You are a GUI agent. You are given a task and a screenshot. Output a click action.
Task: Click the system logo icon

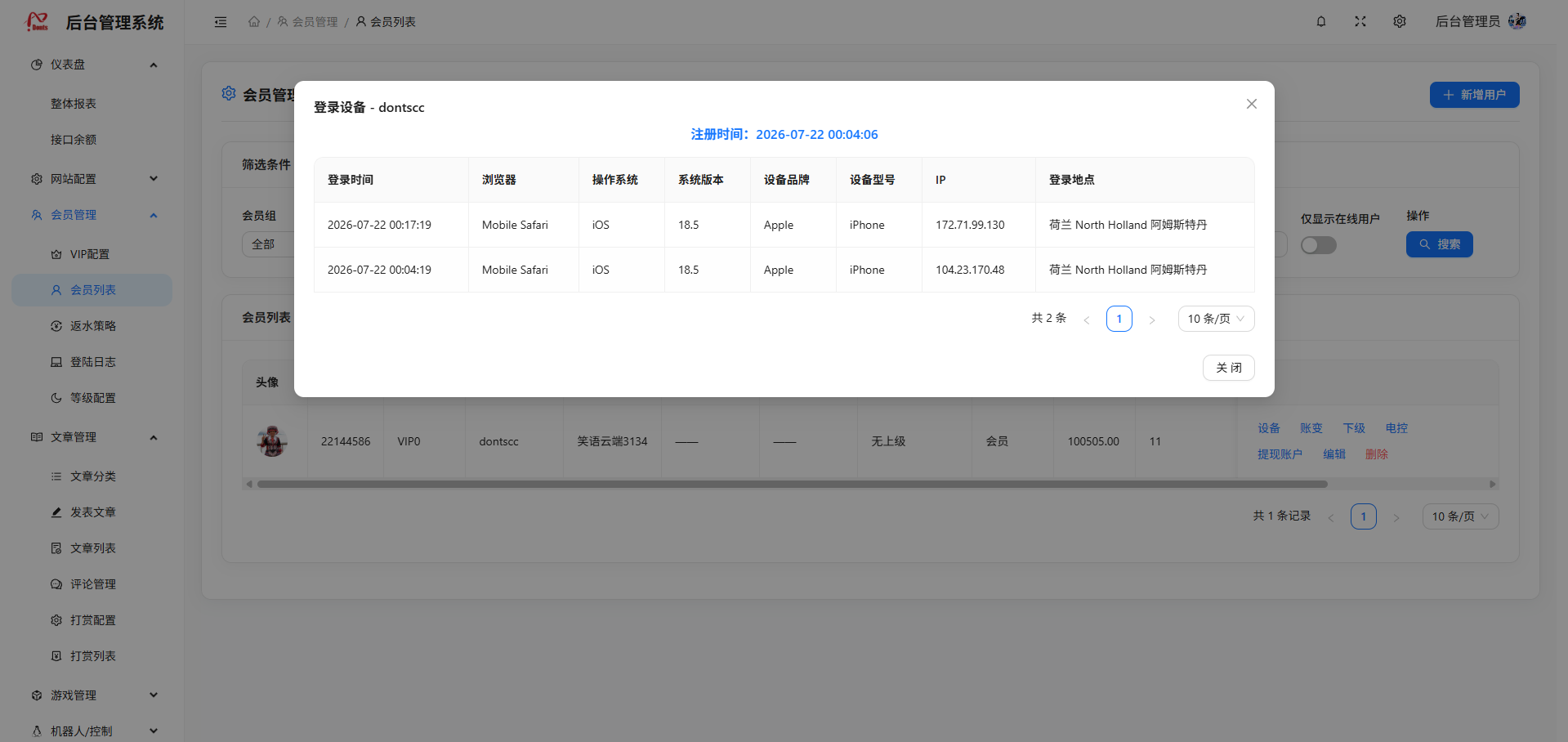pos(37,22)
